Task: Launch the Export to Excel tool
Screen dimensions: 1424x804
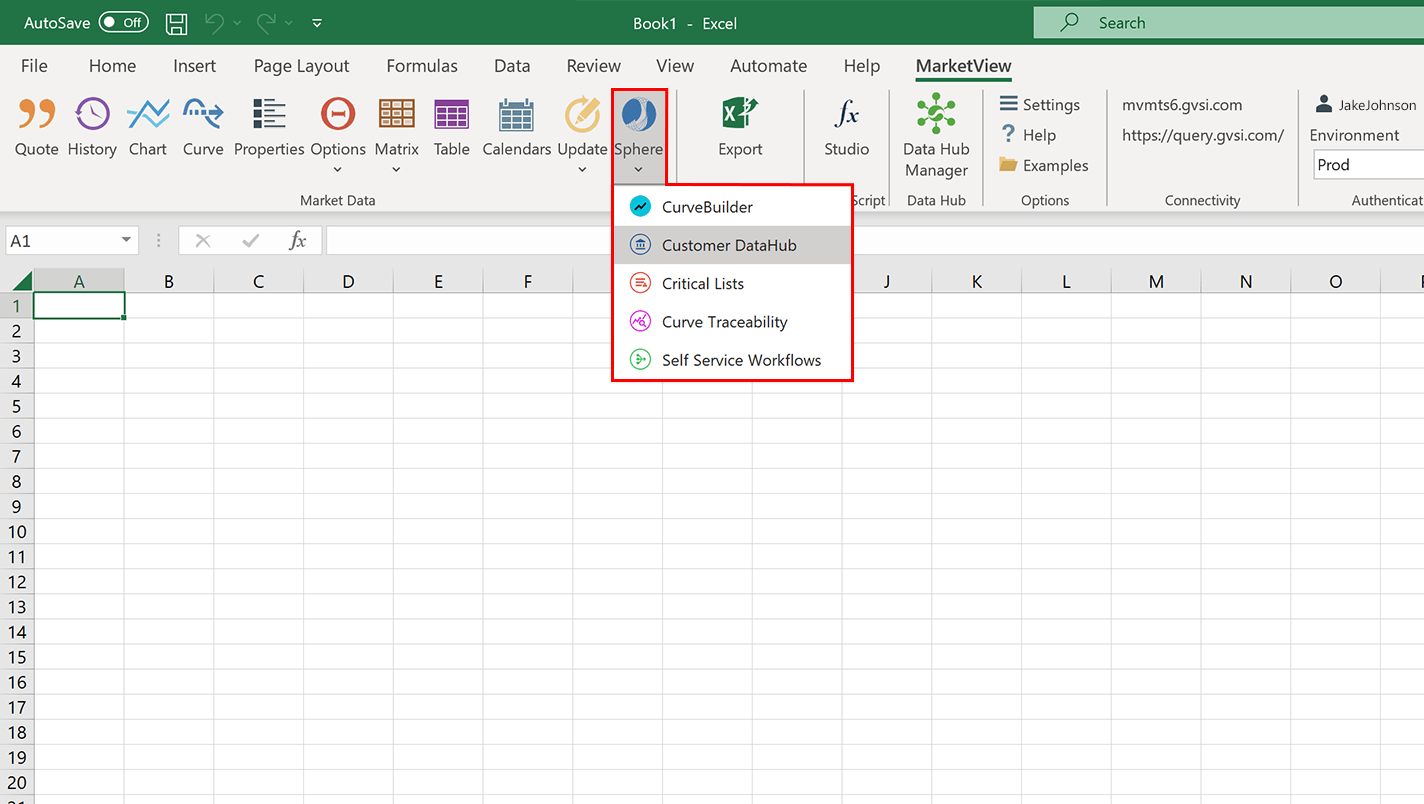Action: [740, 128]
